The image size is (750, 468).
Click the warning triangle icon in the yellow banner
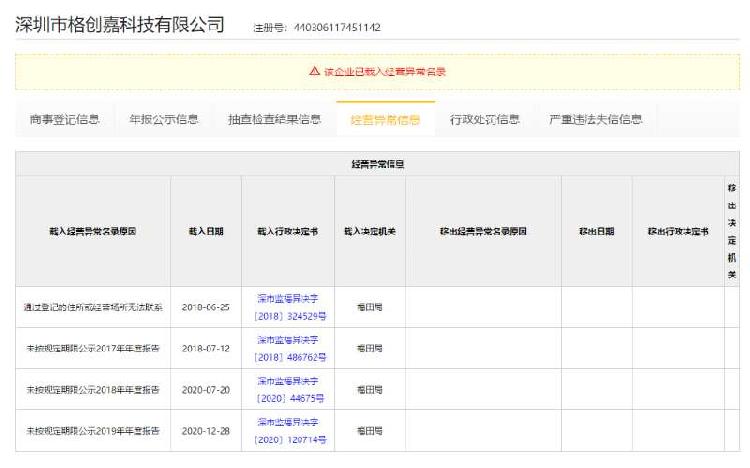tap(314, 71)
